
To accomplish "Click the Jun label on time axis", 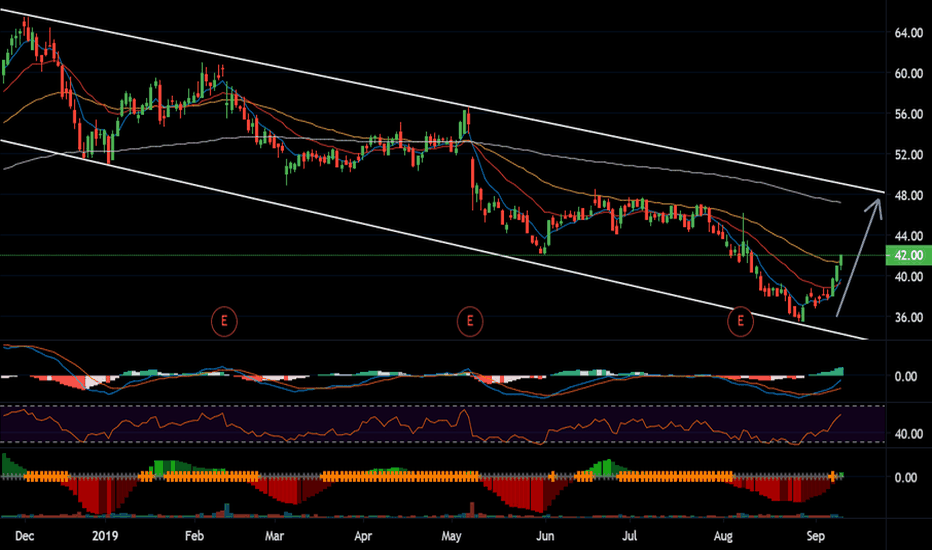I will pos(545,536).
